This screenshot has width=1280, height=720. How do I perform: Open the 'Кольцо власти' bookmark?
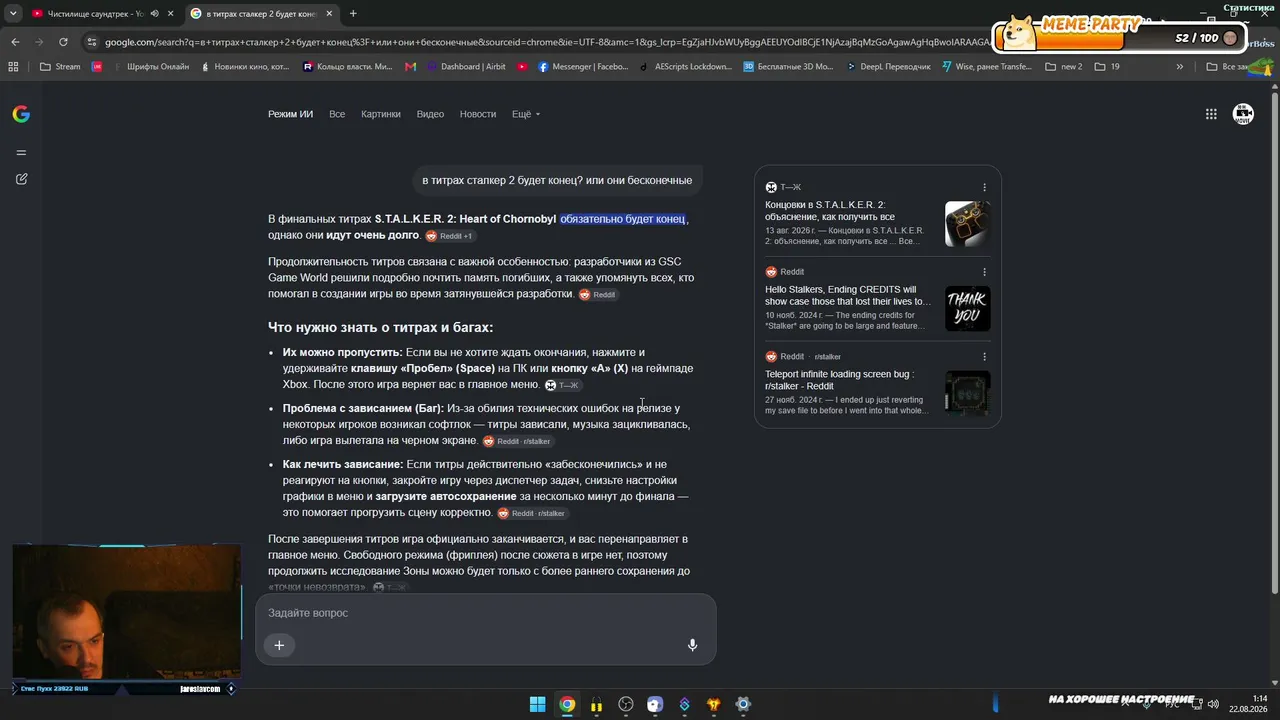[x=348, y=67]
